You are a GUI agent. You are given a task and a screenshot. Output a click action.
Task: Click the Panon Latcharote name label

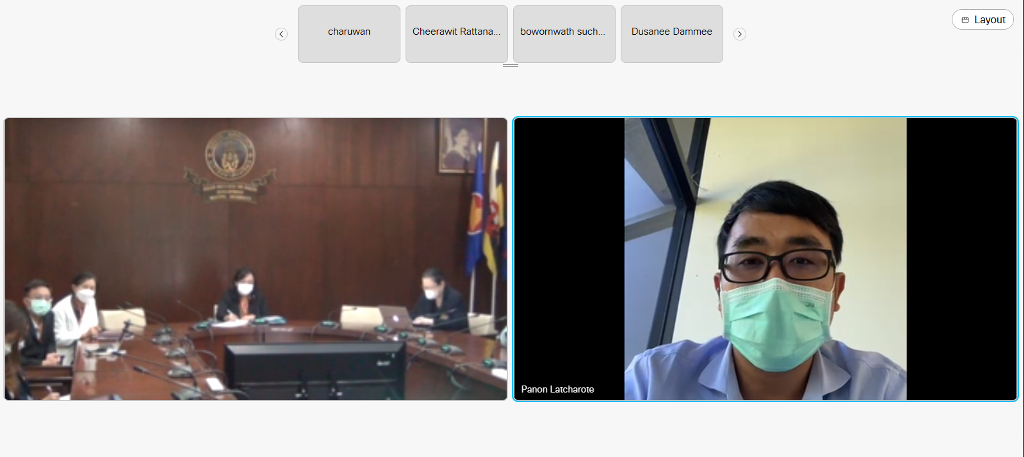click(558, 389)
